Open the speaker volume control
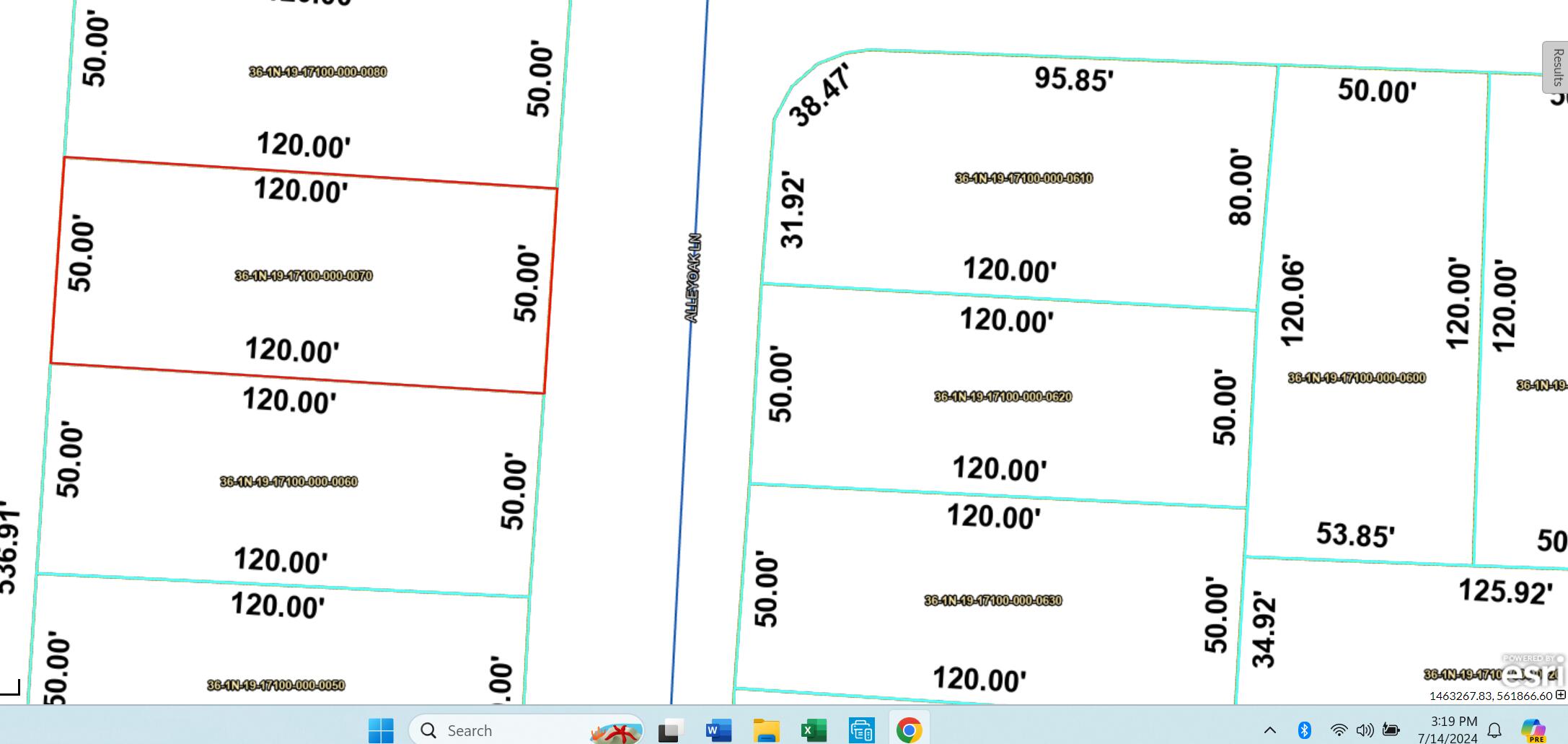The width and height of the screenshot is (1568, 744). (1365, 730)
